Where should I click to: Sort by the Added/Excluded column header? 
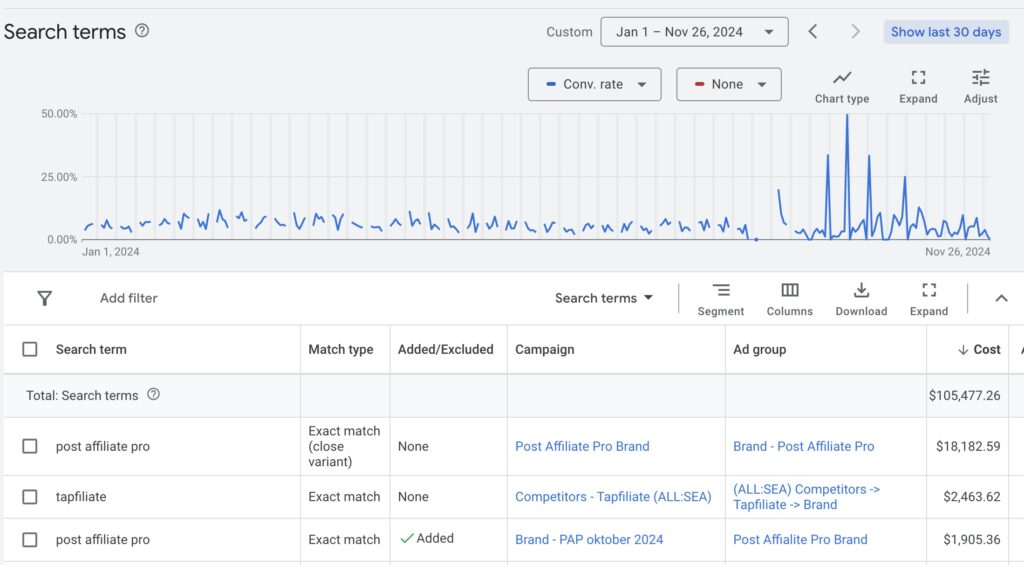[445, 349]
